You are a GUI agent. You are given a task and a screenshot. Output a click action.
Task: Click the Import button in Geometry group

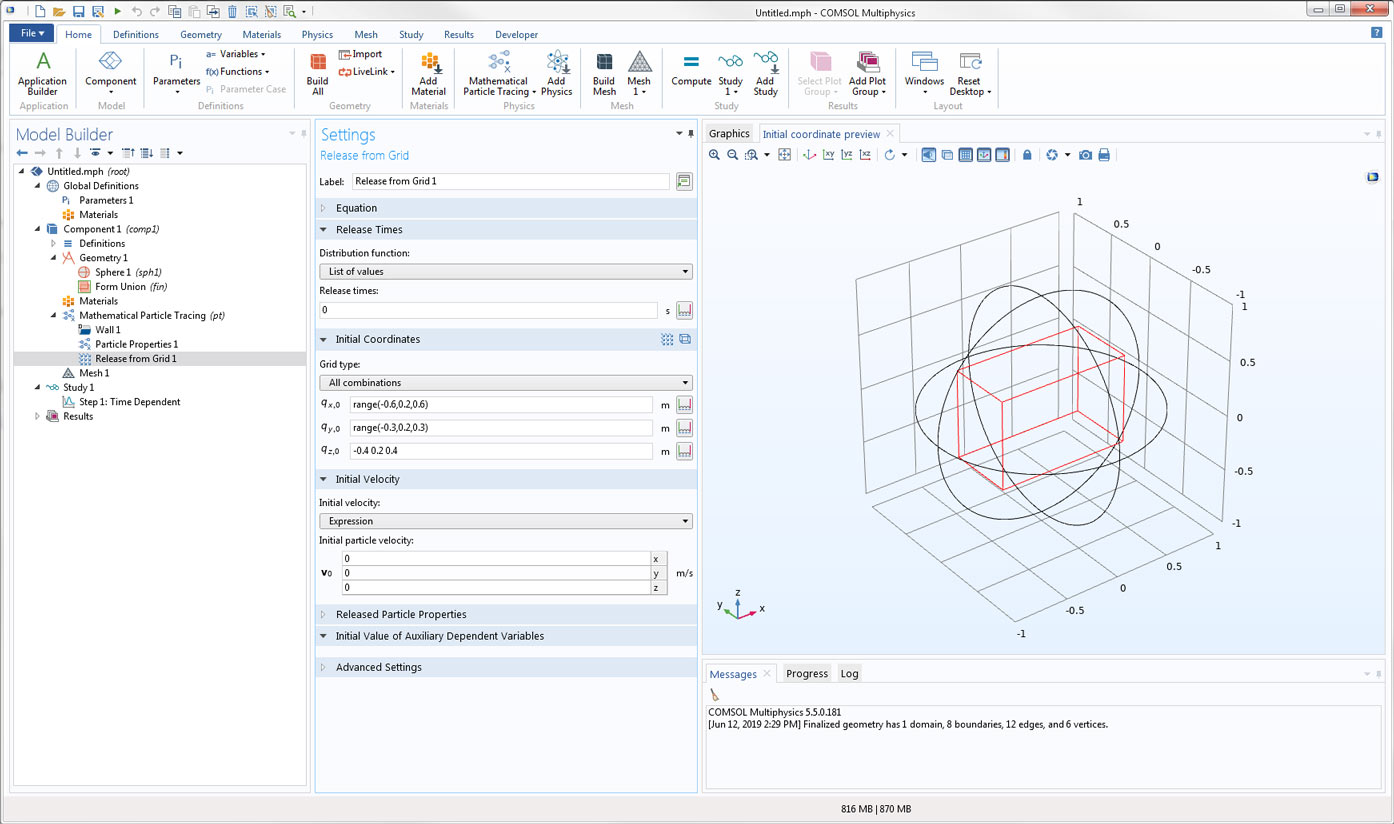360,54
